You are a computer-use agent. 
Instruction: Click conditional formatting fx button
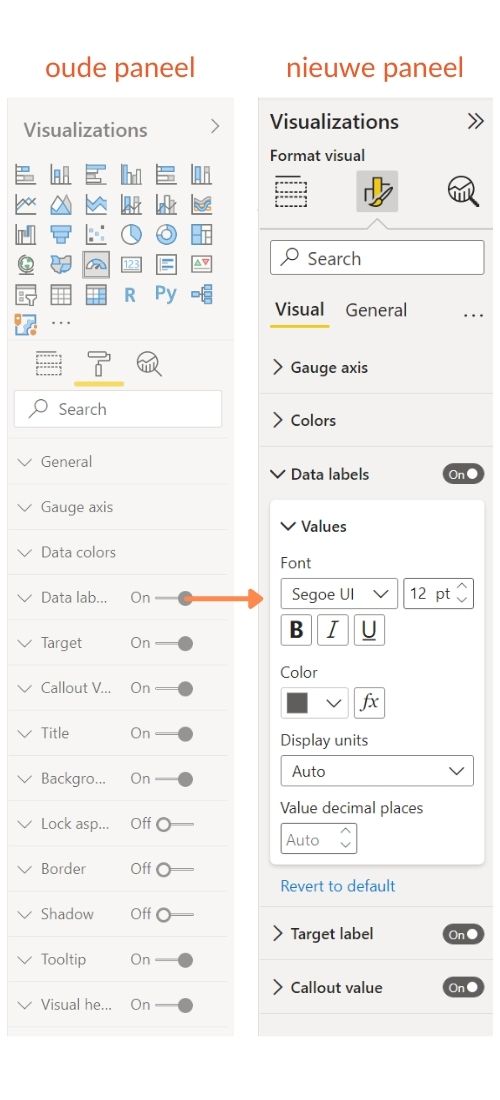(x=370, y=703)
